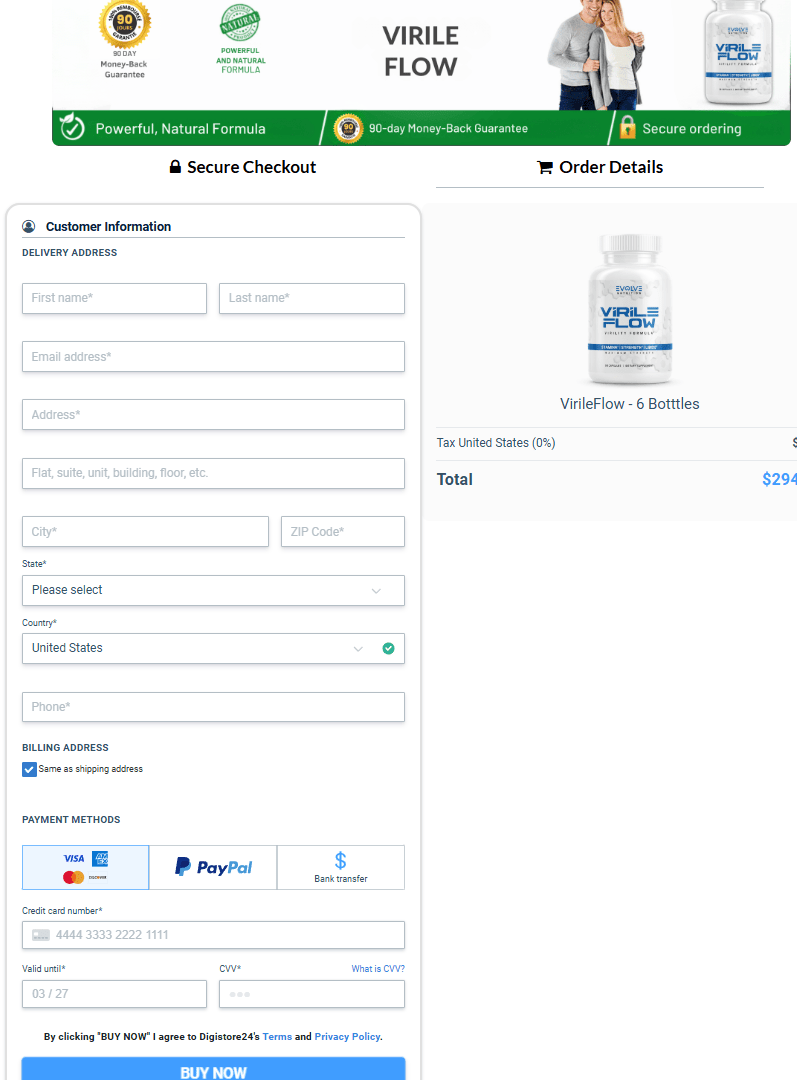Select the PayPal payment method tab
This screenshot has height=1080, width=797.
coord(213,867)
